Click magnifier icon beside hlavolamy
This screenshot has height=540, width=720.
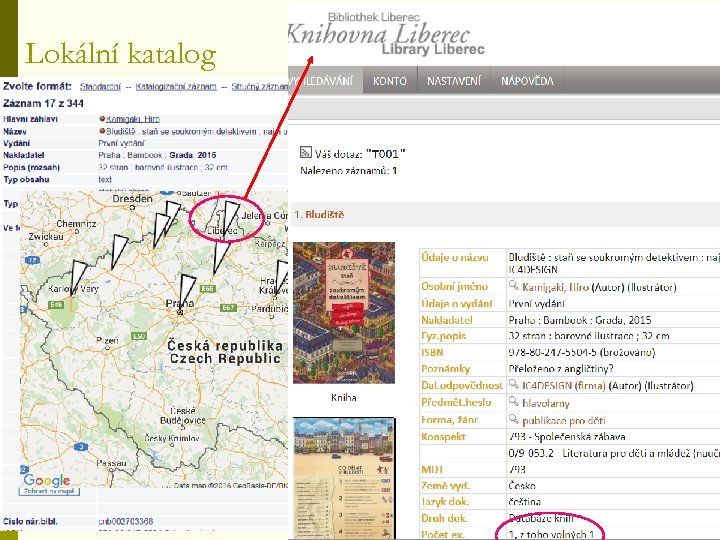point(514,402)
